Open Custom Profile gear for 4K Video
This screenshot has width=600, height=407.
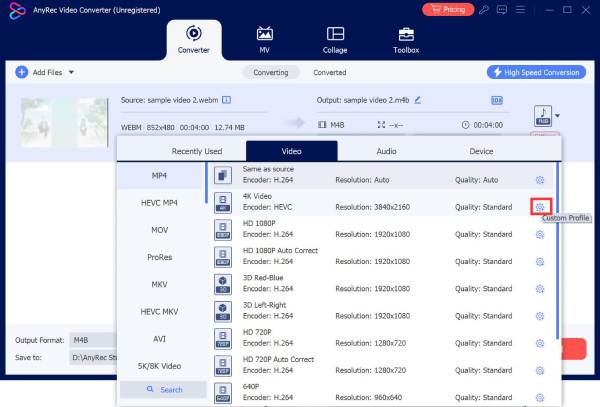[540, 207]
